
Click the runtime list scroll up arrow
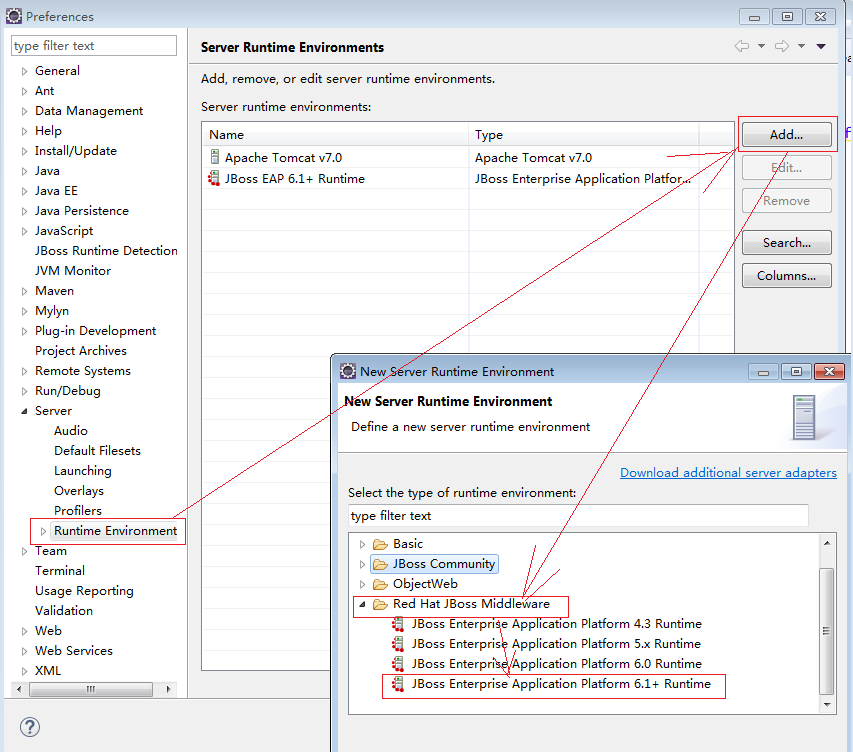tap(827, 543)
